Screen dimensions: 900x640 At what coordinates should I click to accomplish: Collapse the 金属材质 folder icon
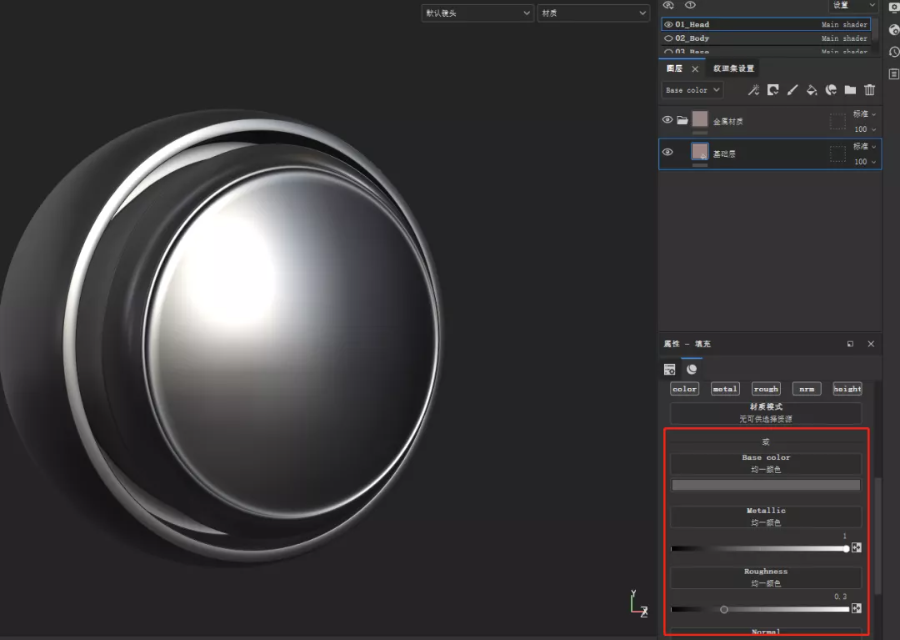682,120
